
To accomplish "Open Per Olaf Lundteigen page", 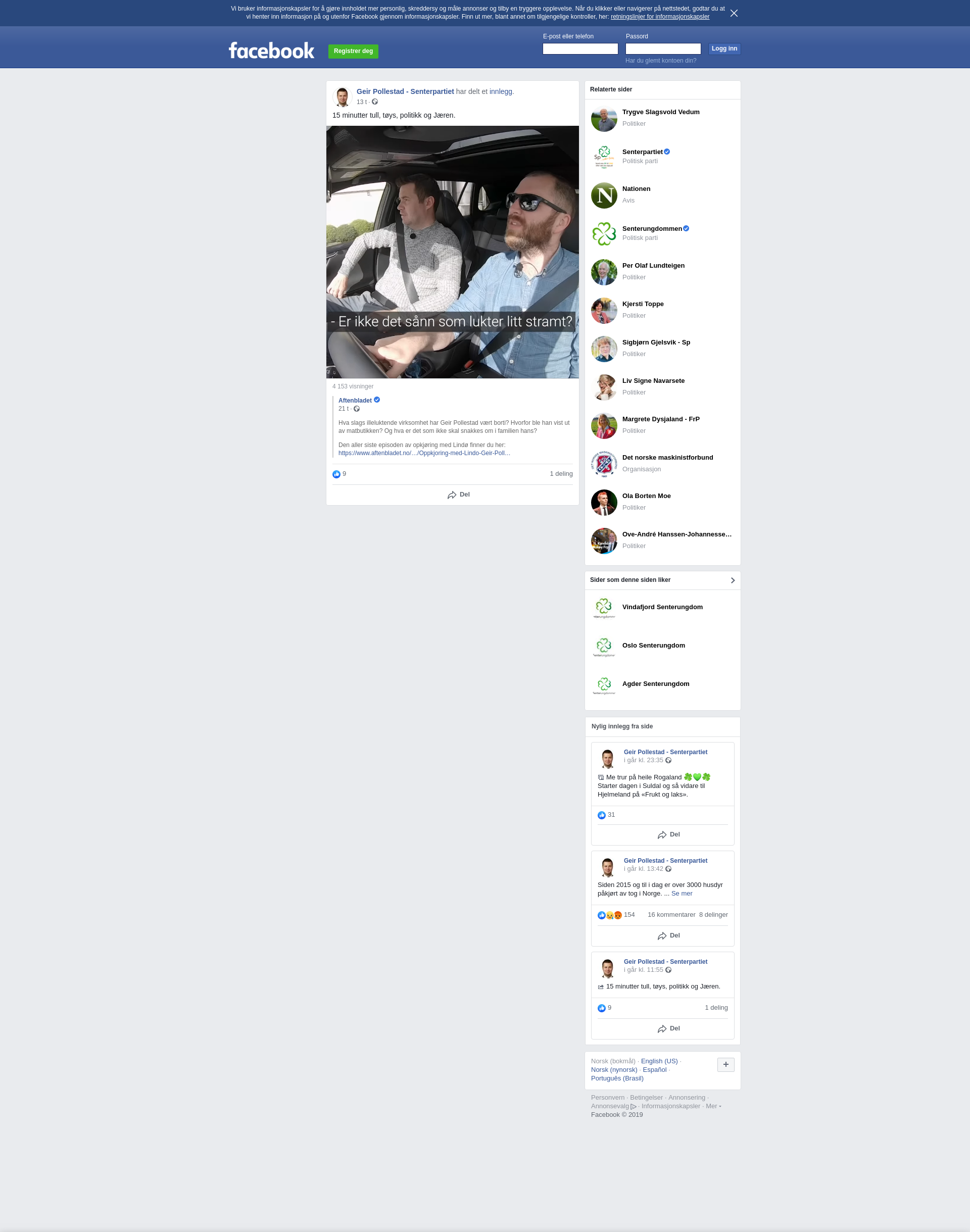I will (x=653, y=266).
